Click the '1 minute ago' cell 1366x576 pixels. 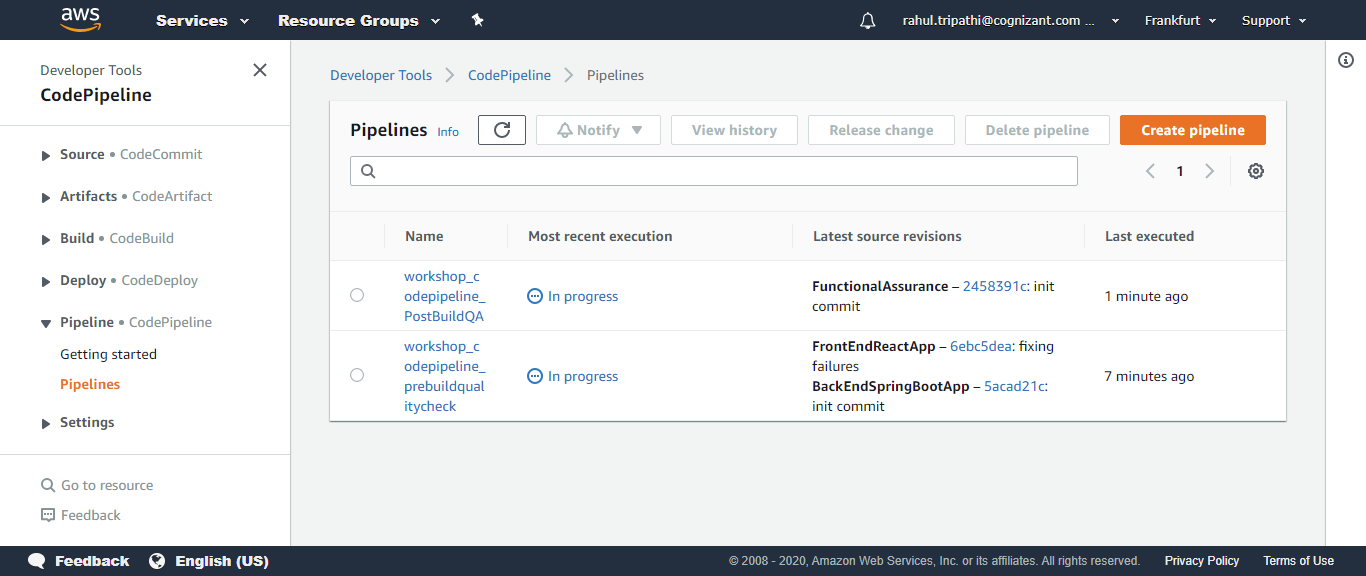coord(1146,296)
